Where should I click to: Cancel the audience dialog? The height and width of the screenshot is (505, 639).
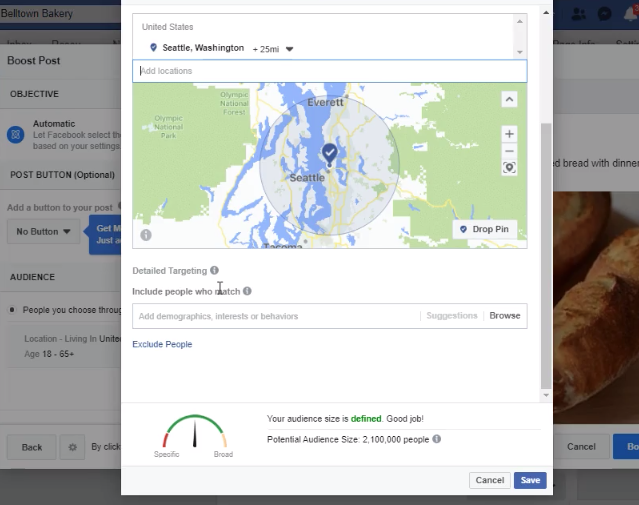(489, 480)
